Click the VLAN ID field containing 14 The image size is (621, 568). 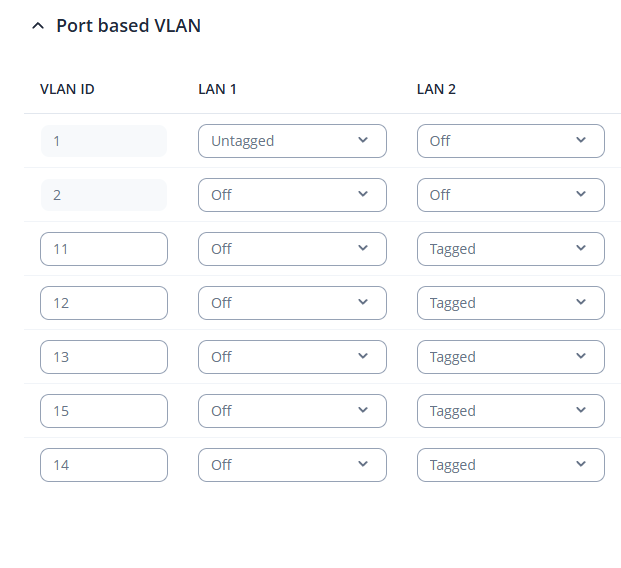click(x=103, y=465)
